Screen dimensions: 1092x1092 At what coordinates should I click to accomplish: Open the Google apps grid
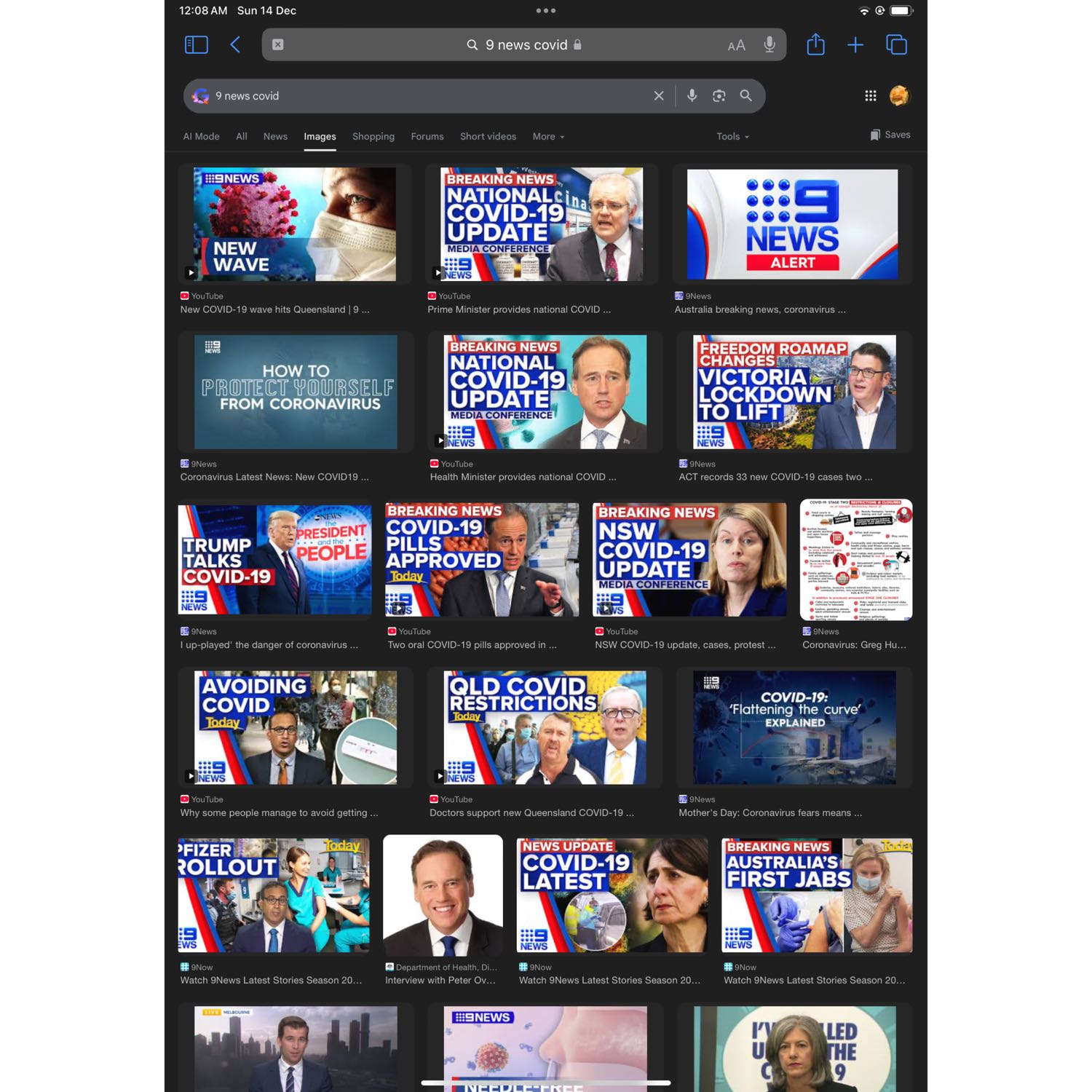(870, 96)
